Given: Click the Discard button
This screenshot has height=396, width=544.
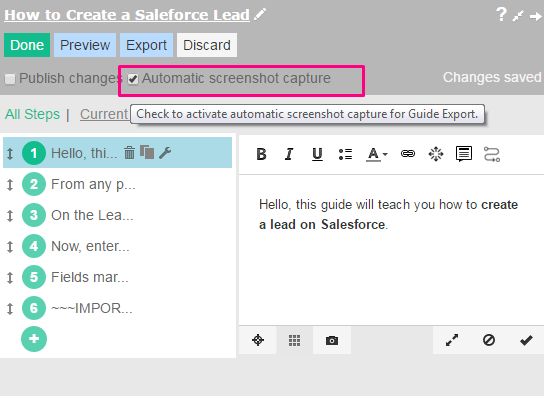Looking at the screenshot, I should [x=207, y=45].
